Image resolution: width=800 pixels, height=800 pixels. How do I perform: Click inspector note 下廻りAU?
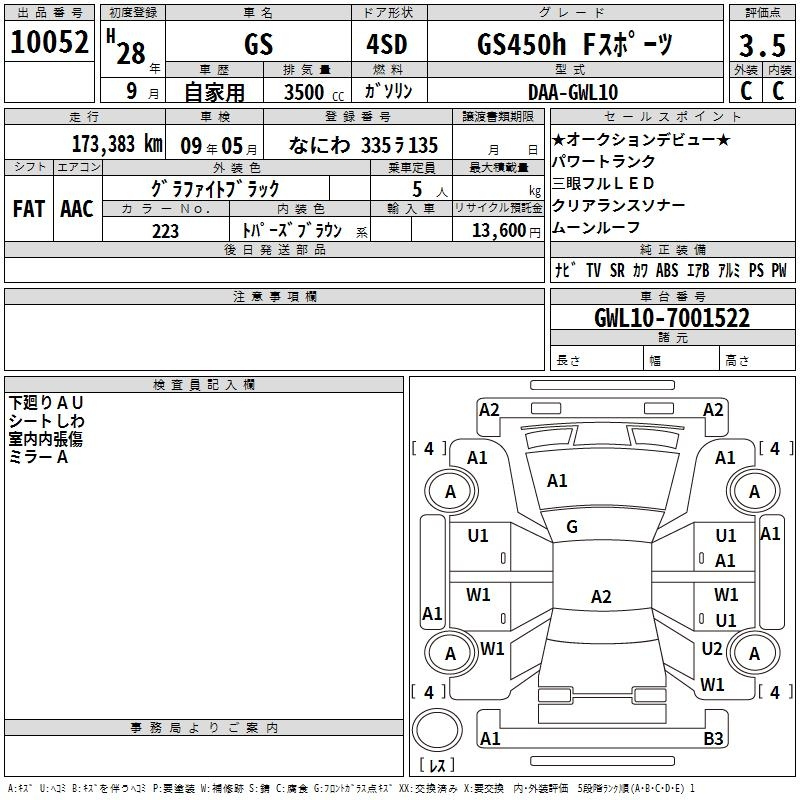46,403
